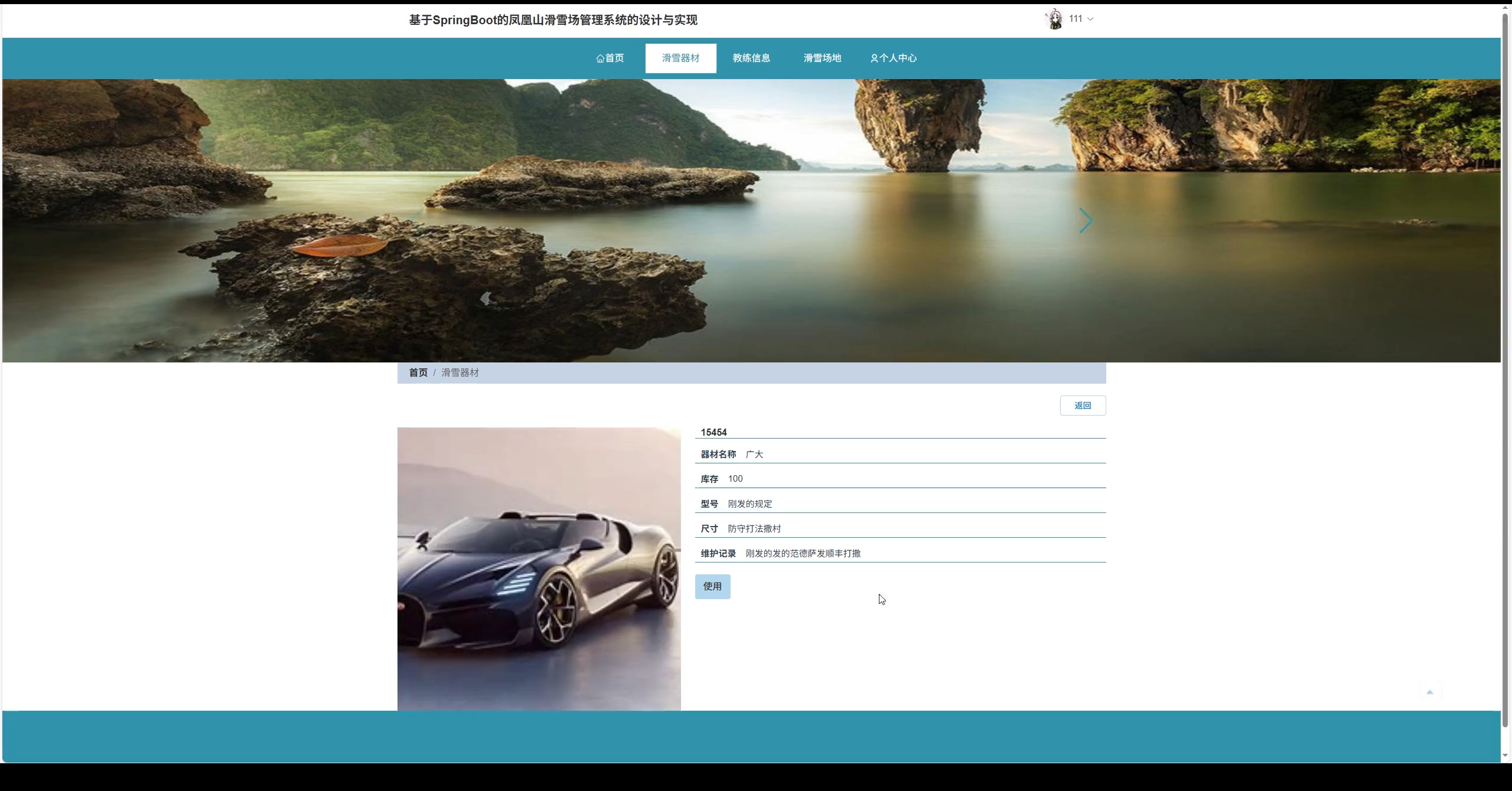Image resolution: width=1512 pixels, height=791 pixels.
Task: Advance banner with the next arrow
Action: click(x=1086, y=221)
